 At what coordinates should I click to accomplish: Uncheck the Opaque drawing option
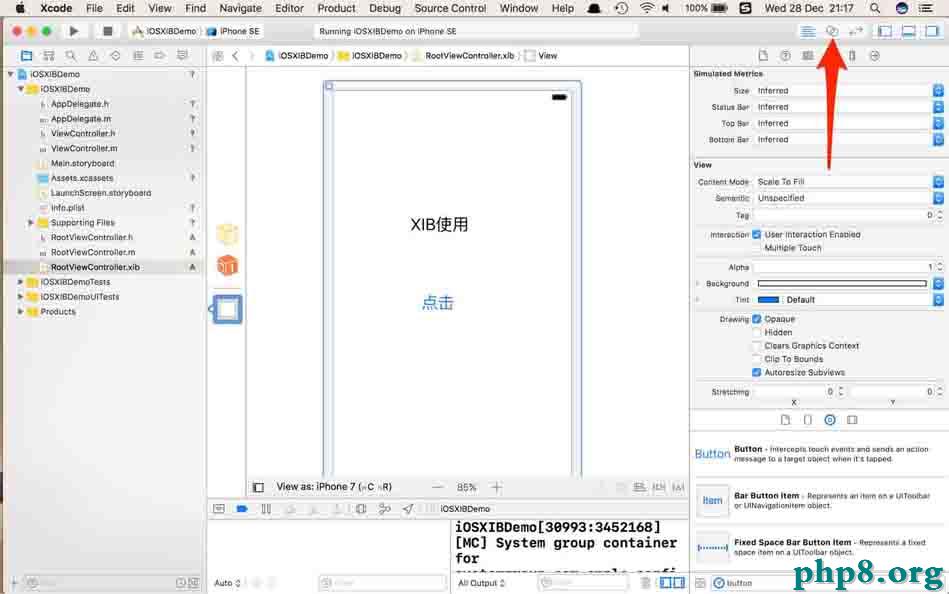[757, 318]
